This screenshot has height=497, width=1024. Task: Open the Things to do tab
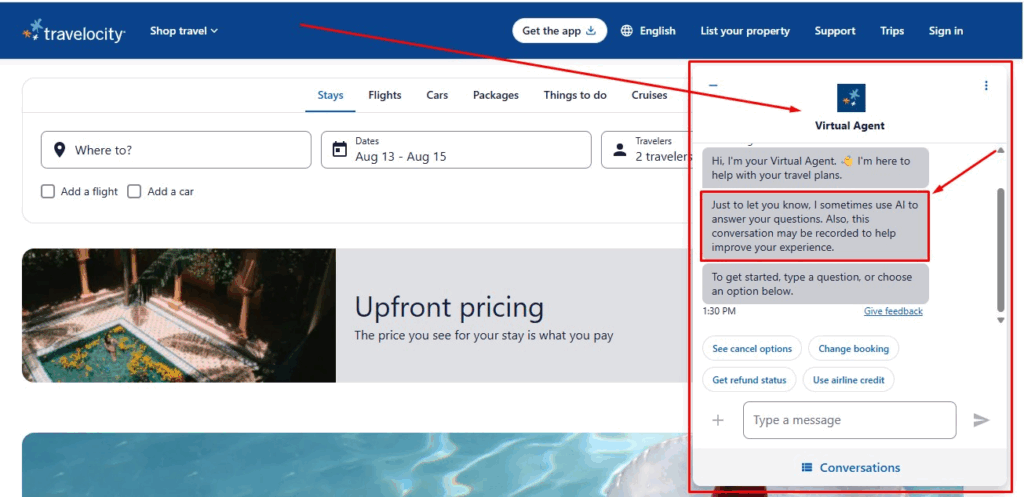(575, 95)
